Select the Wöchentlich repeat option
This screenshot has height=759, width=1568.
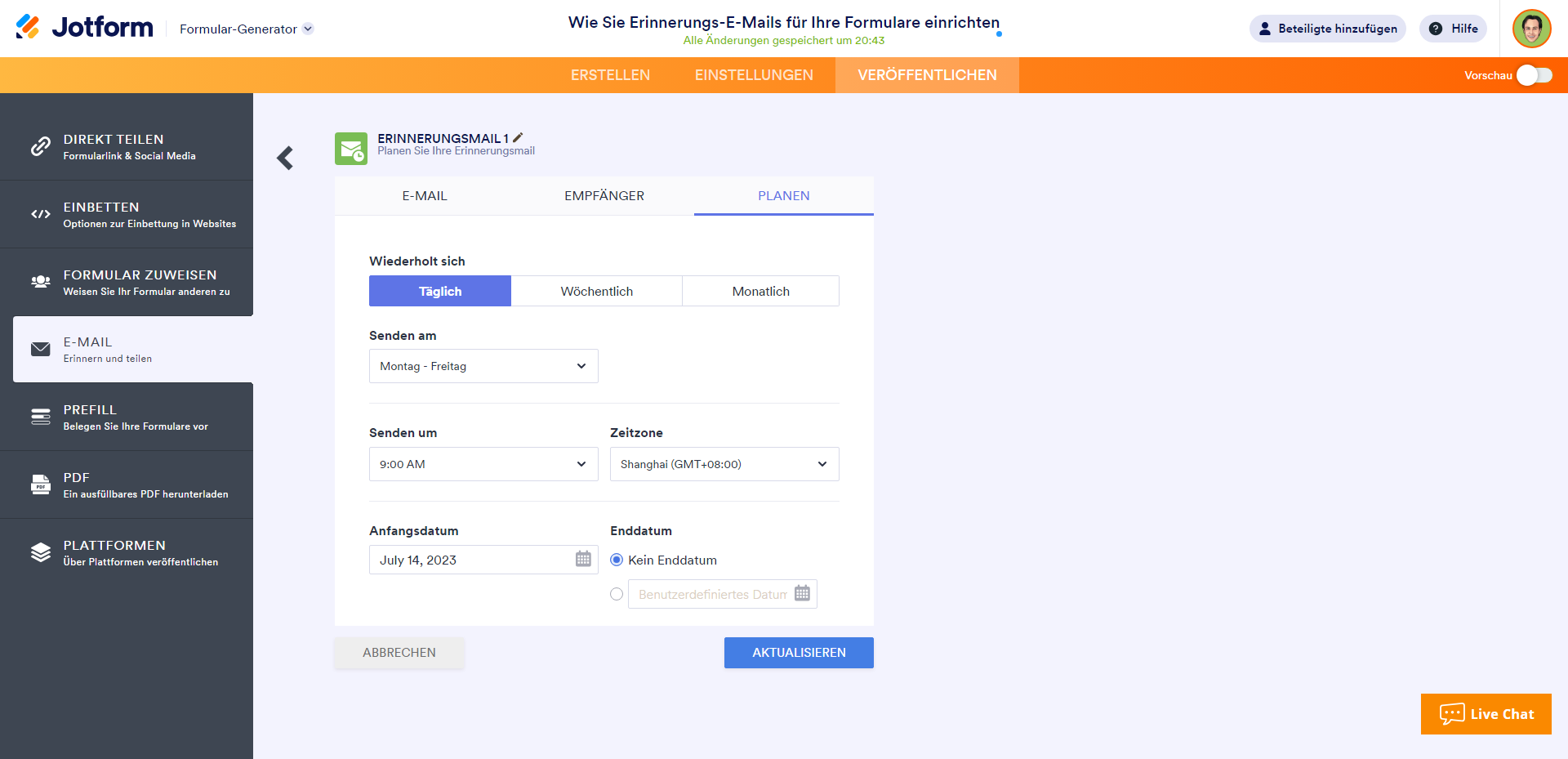pos(596,292)
